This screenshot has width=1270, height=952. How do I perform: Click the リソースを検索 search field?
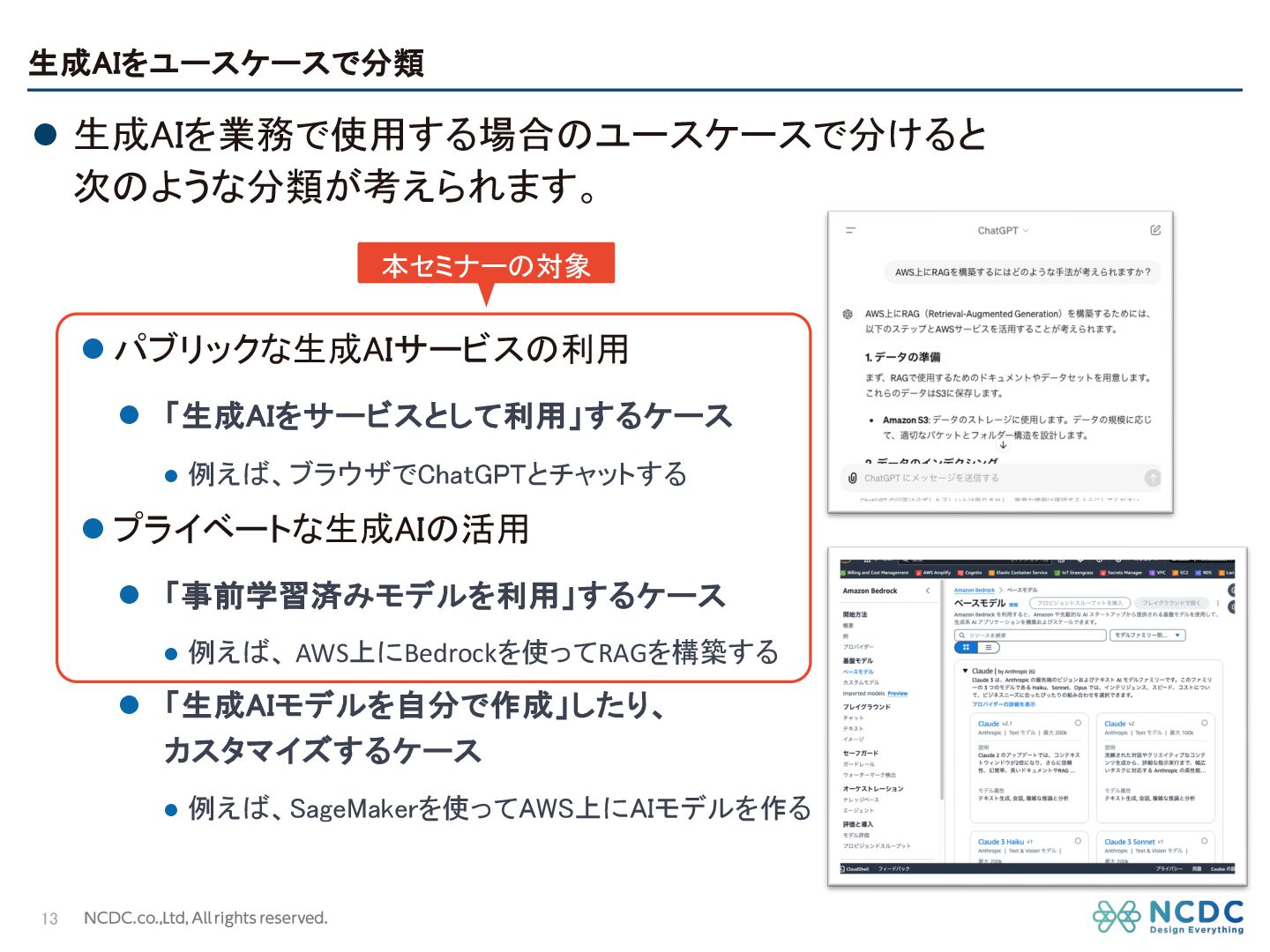click(x=1030, y=636)
